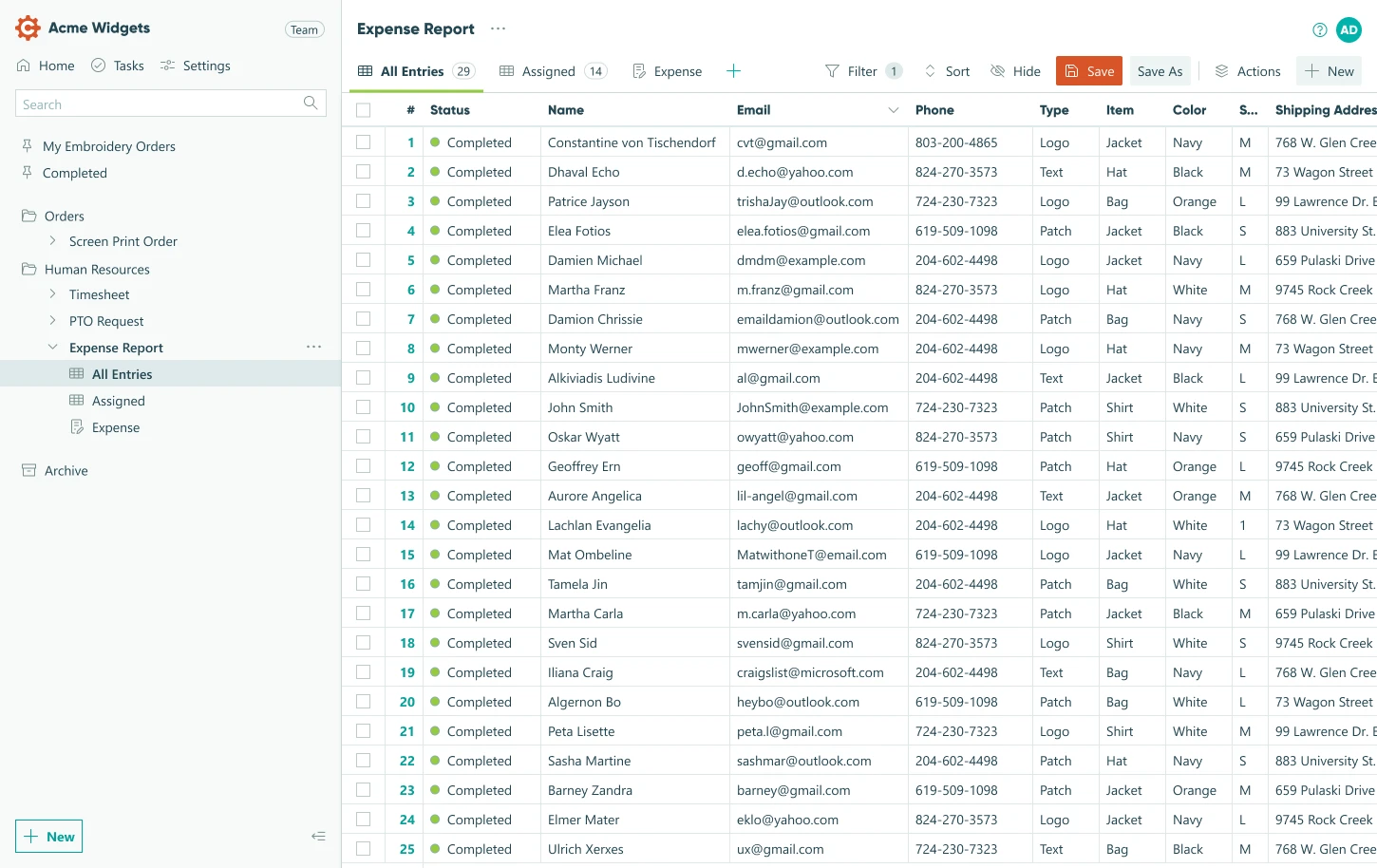The image size is (1377, 868).
Task: Click the orange Save button
Action: [1089, 71]
